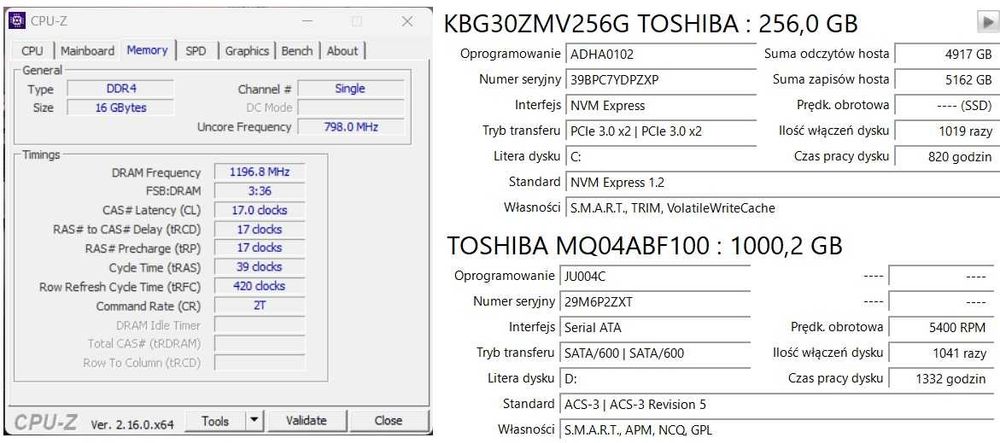
Task: Click power-on count 1041 razy
Action: click(x=943, y=353)
